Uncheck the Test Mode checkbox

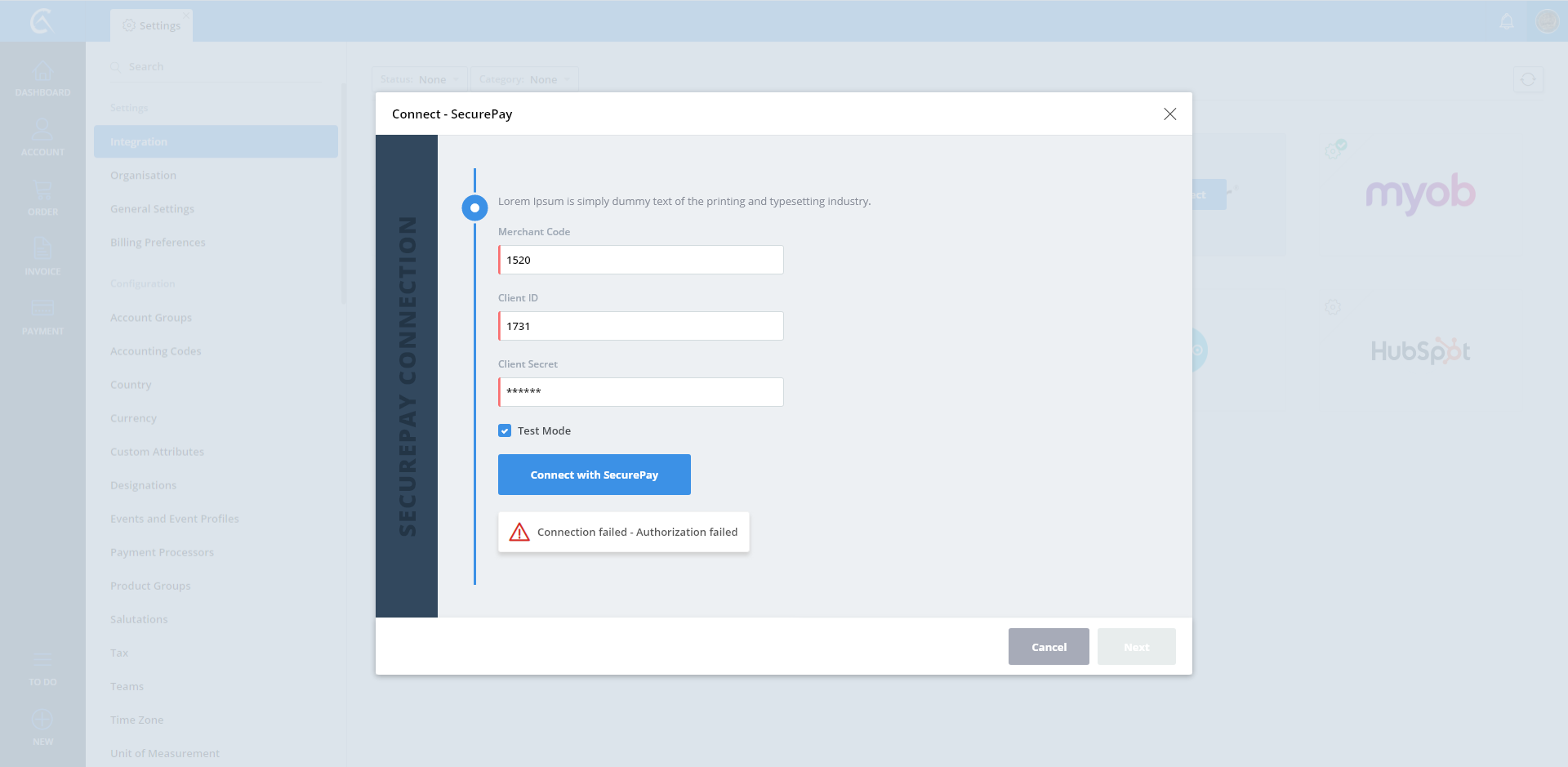click(505, 430)
